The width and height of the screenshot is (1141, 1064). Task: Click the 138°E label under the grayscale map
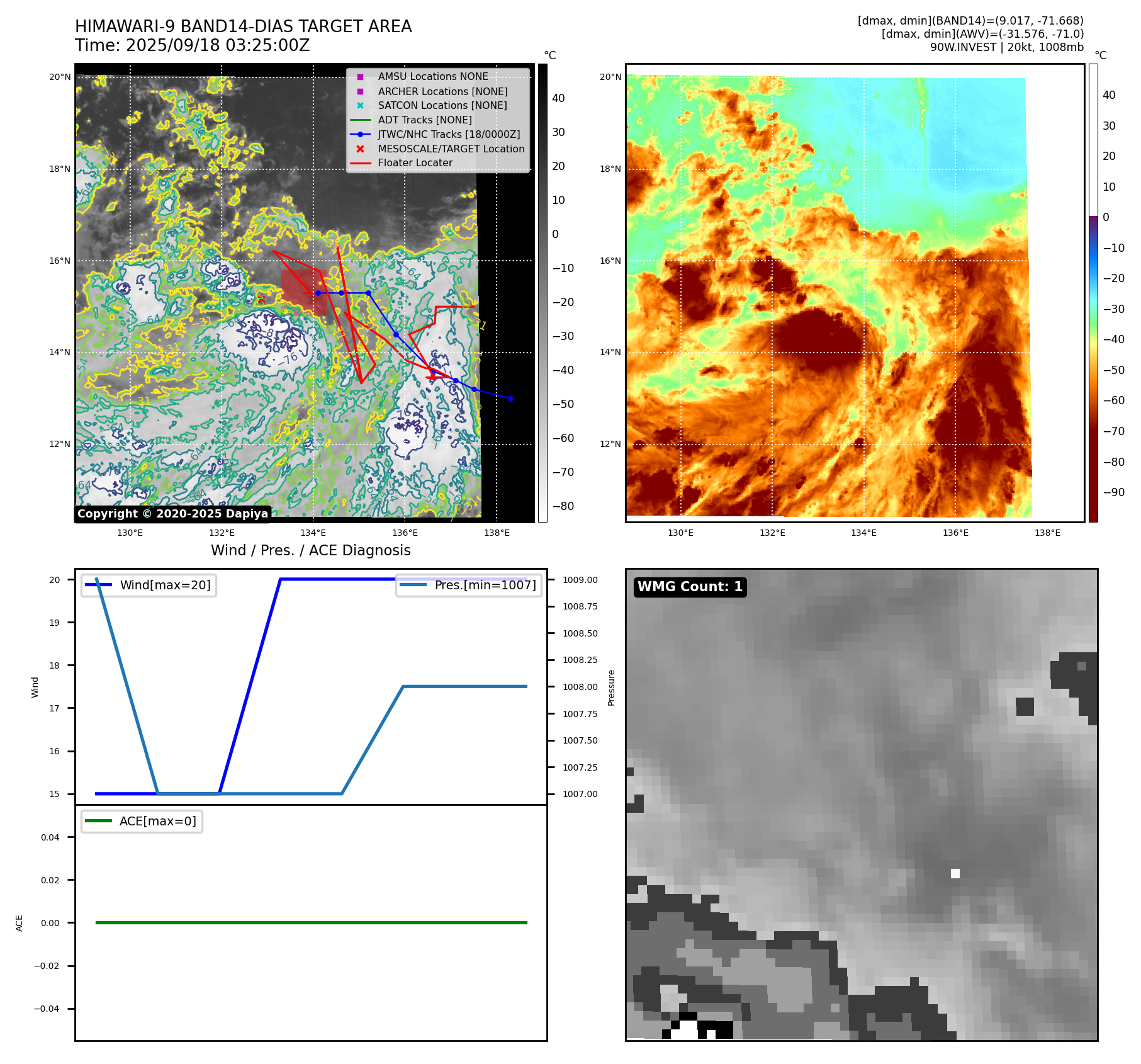(497, 533)
